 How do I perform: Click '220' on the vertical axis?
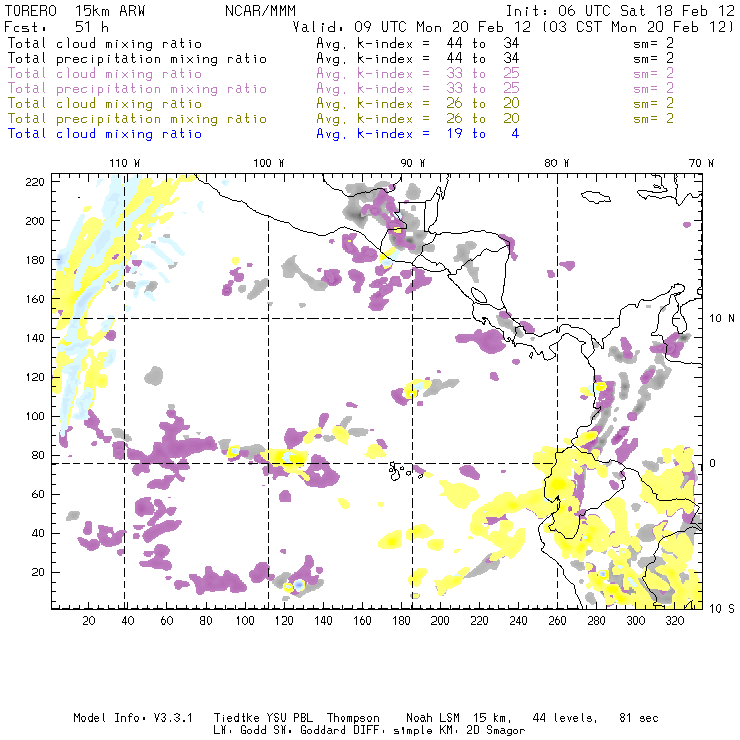point(35,182)
